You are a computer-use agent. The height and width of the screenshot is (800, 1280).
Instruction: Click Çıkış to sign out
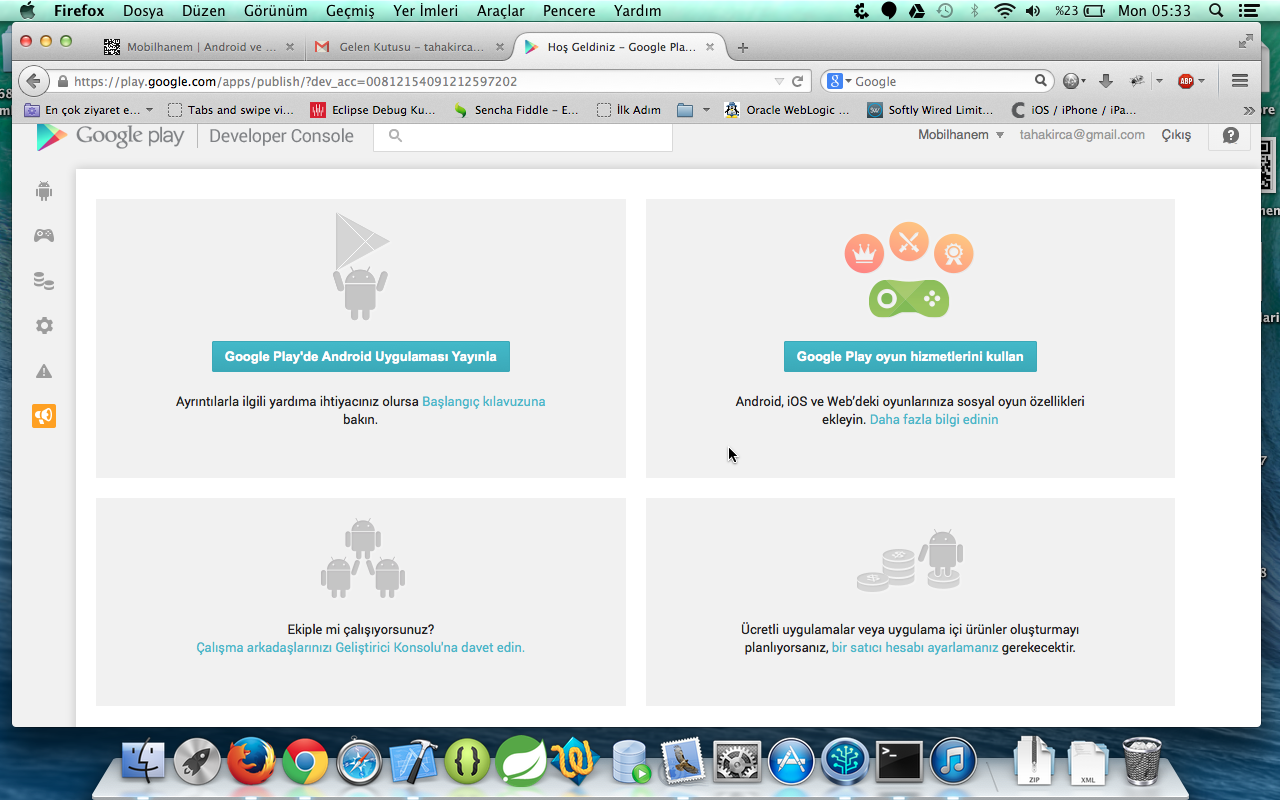point(1176,135)
